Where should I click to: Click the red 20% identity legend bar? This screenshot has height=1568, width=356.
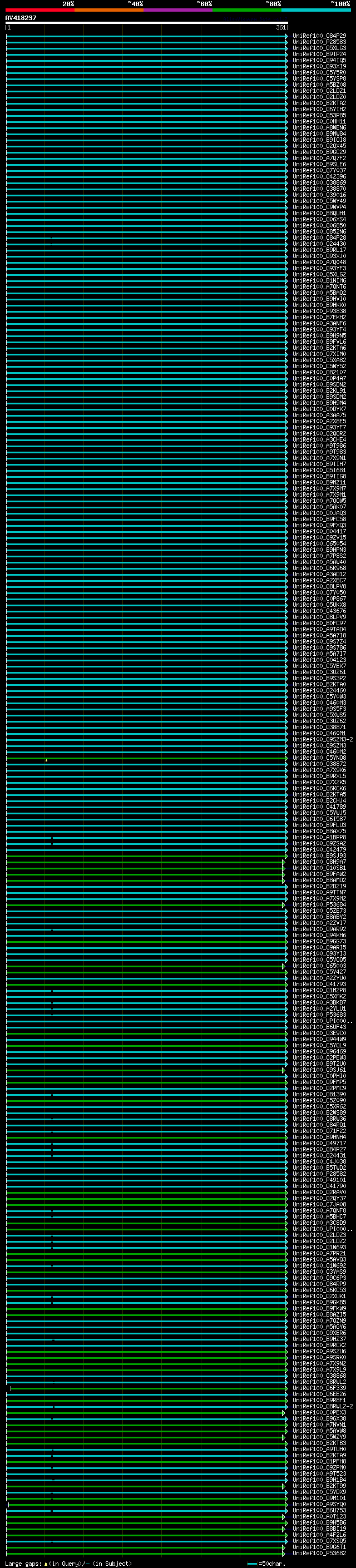pos(39,10)
